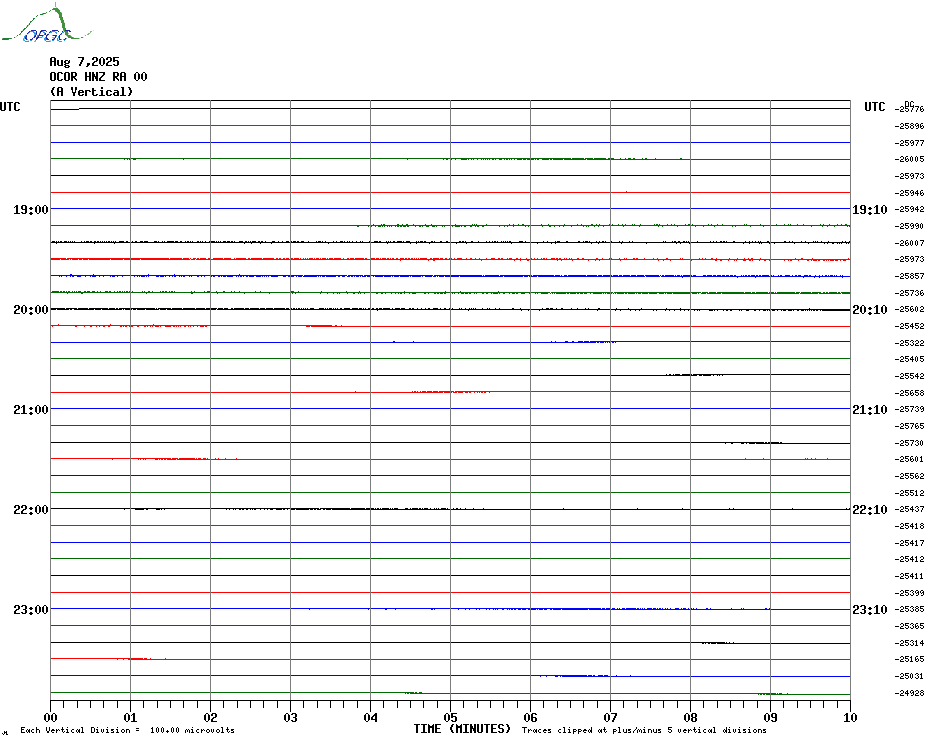Screen dimensions: 930x744
Task: Click the station label 'OCOR HNZ RA 00'
Action: coord(98,77)
